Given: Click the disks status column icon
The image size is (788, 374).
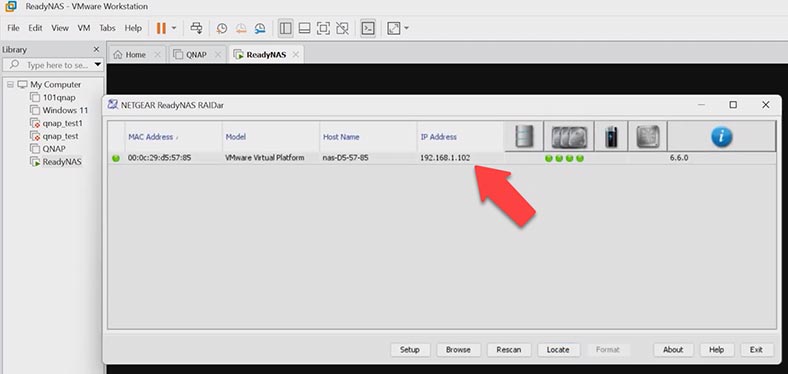Looking at the screenshot, I should [569, 136].
